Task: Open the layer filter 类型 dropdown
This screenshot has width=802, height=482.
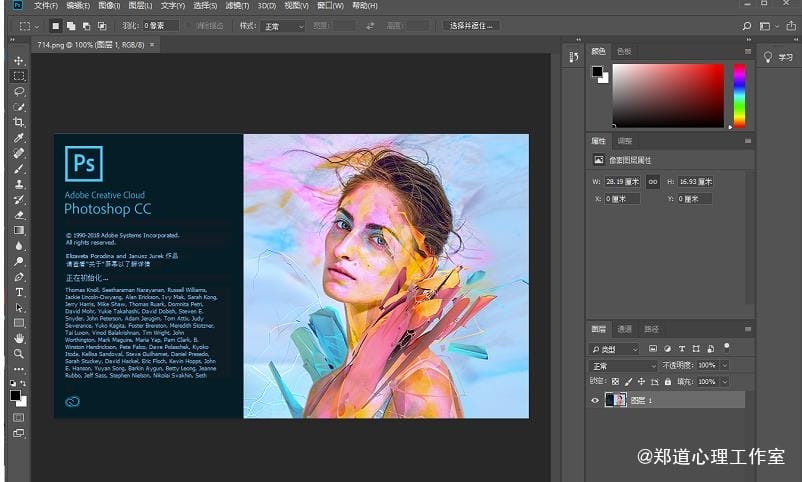Action: [x=614, y=349]
